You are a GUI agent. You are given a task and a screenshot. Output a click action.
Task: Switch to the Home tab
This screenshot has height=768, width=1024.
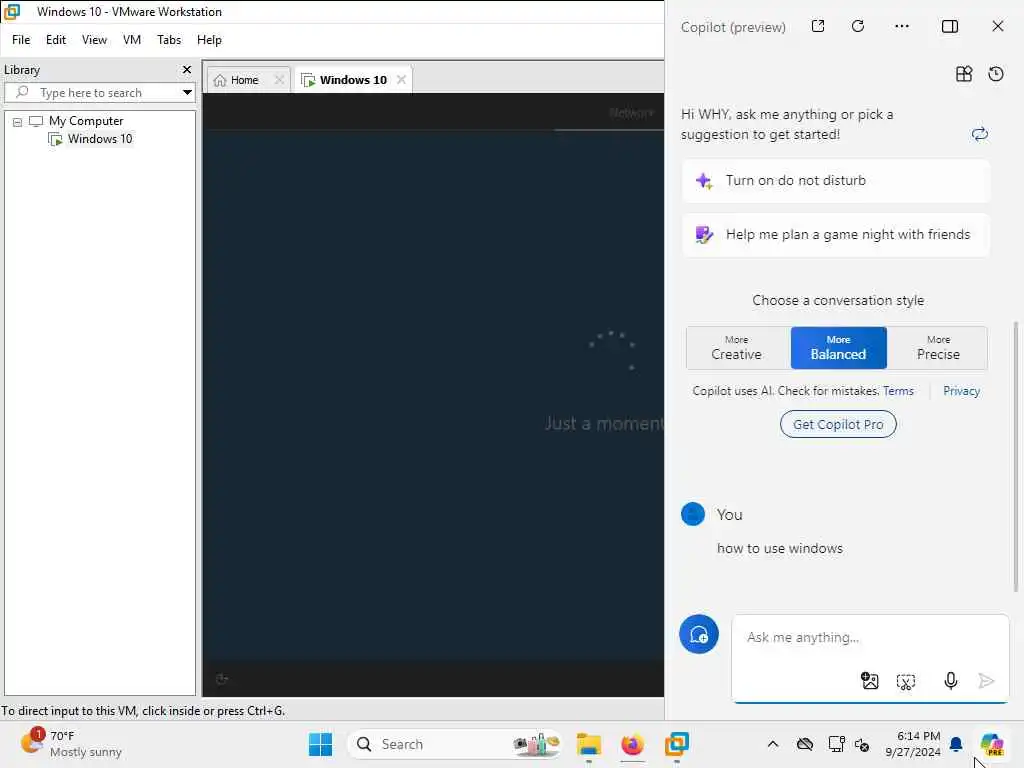tap(244, 80)
